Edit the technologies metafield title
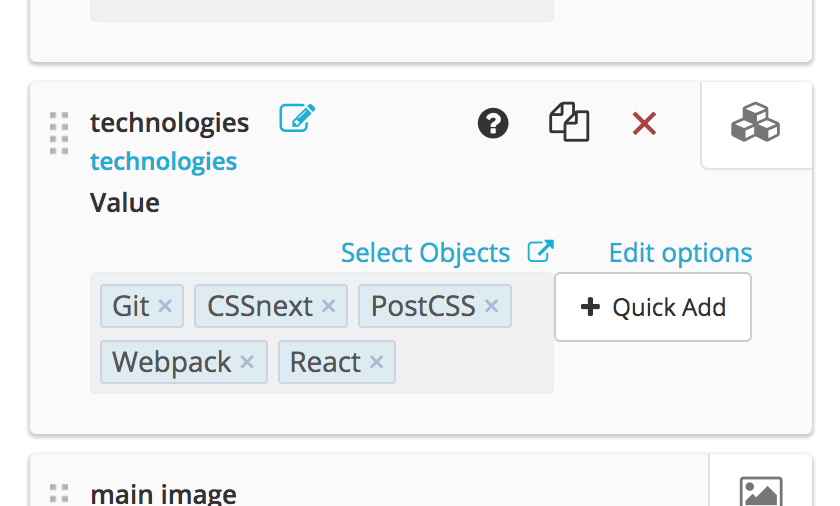 click(297, 118)
